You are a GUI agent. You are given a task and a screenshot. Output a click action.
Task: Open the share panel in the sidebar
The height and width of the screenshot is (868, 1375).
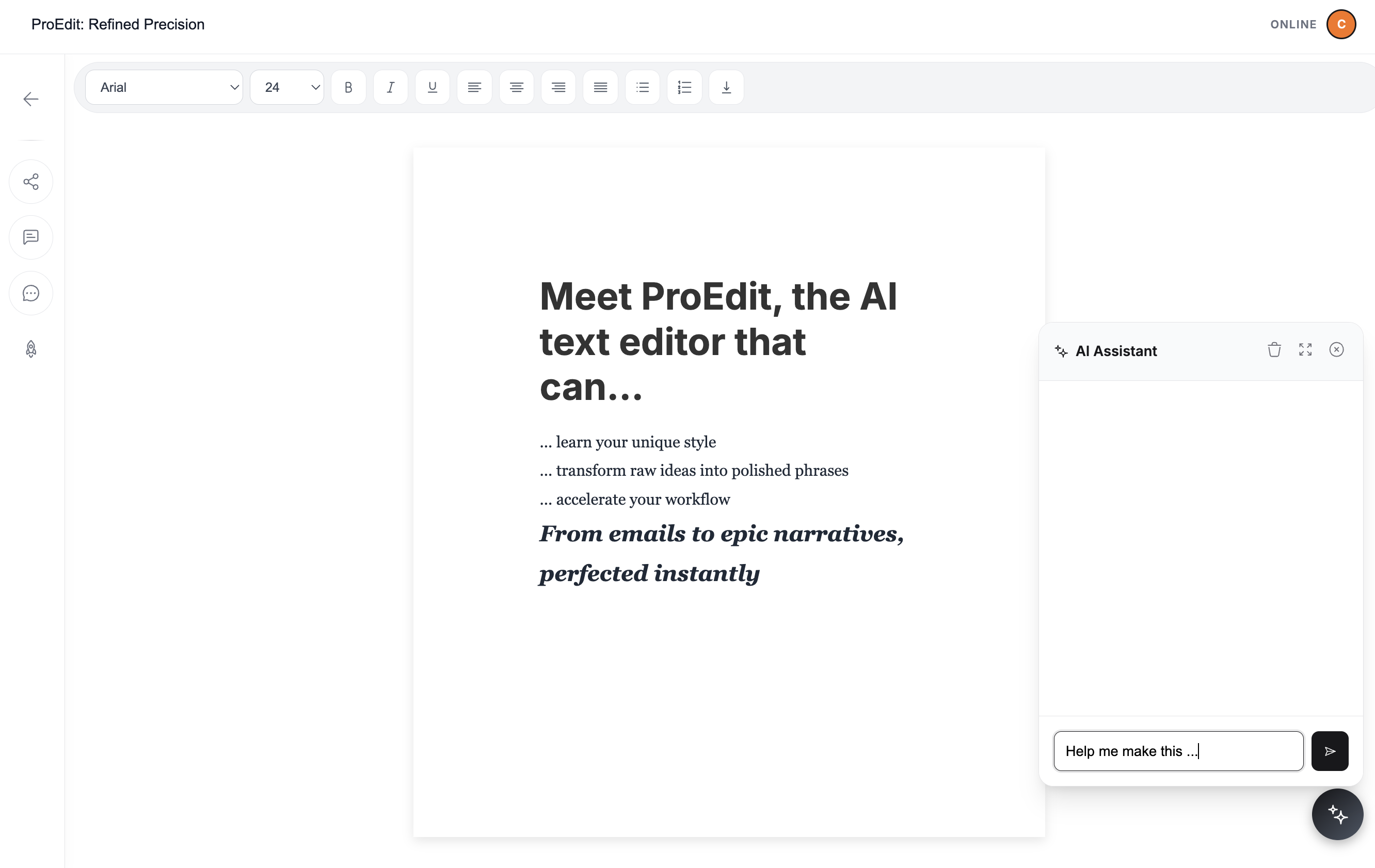pyautogui.click(x=31, y=182)
